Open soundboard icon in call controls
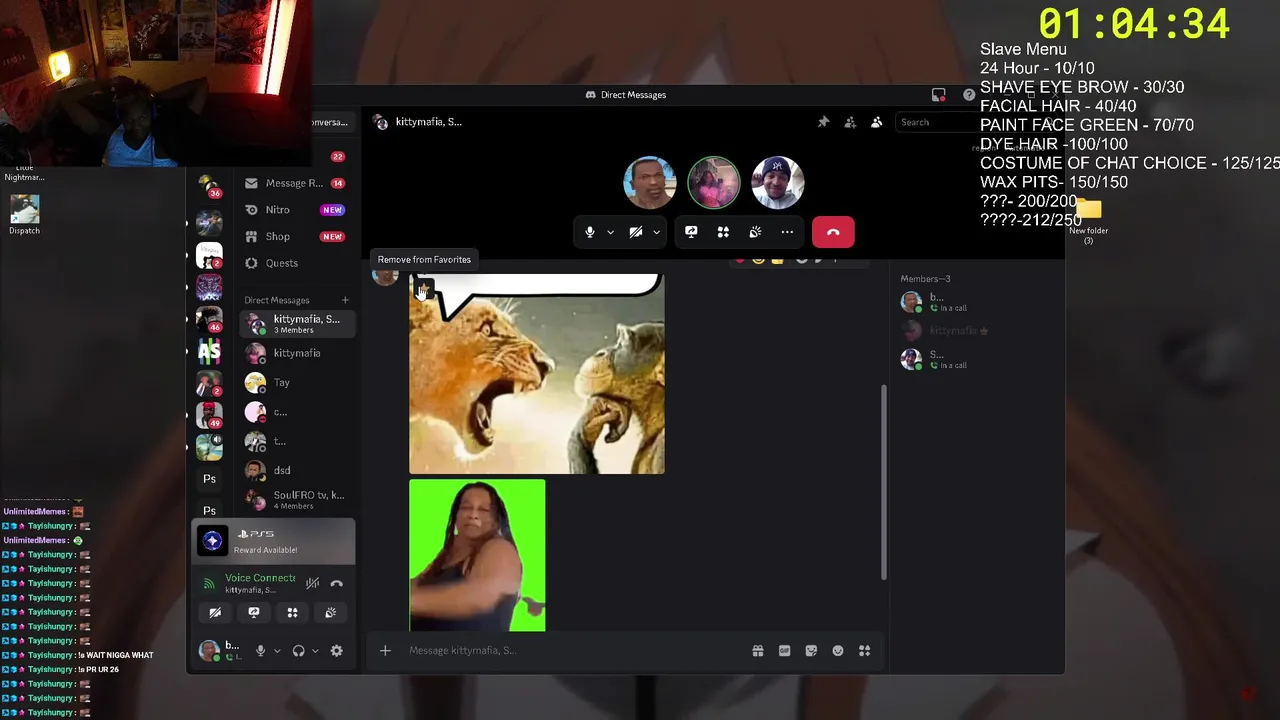The width and height of the screenshot is (1280, 720). pos(755,232)
